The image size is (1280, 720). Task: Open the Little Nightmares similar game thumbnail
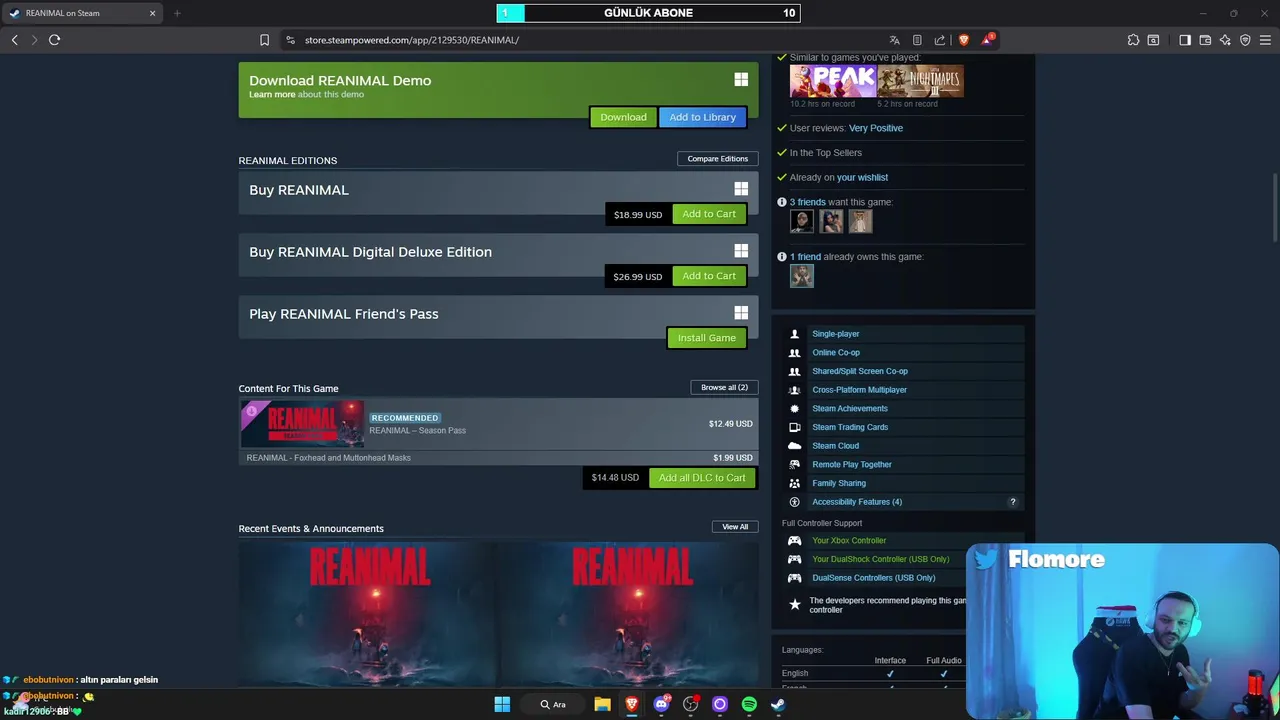921,80
